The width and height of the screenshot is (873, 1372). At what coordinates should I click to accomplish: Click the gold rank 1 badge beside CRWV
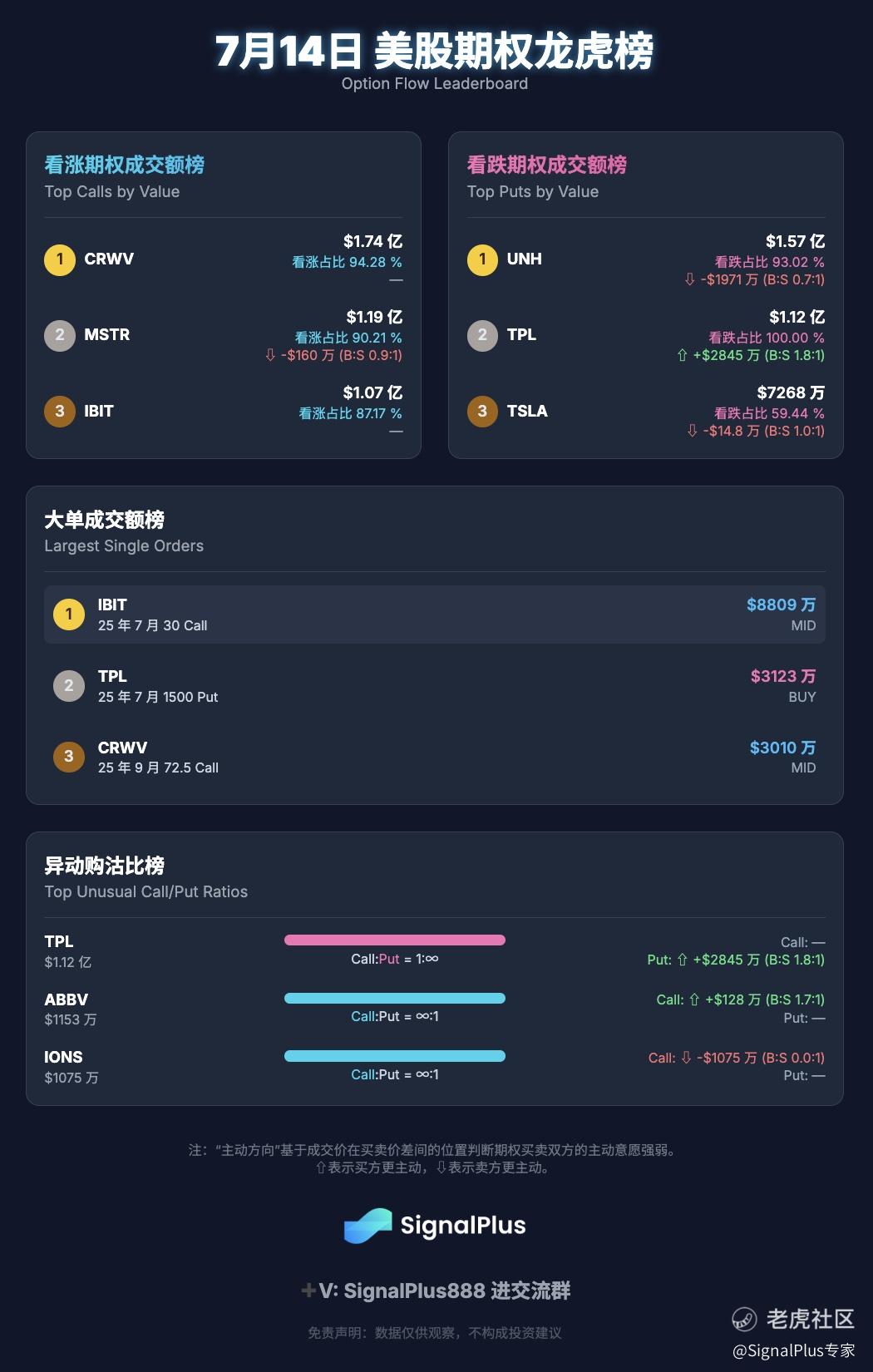[60, 259]
